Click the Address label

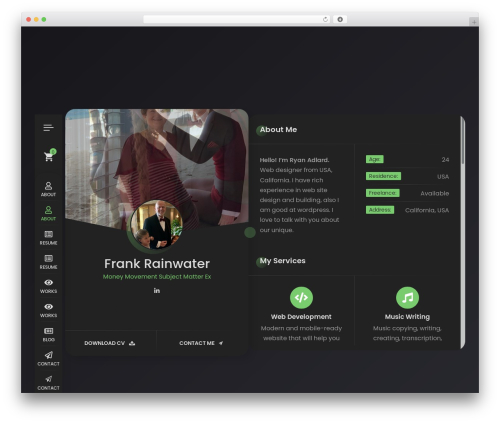[380, 210]
